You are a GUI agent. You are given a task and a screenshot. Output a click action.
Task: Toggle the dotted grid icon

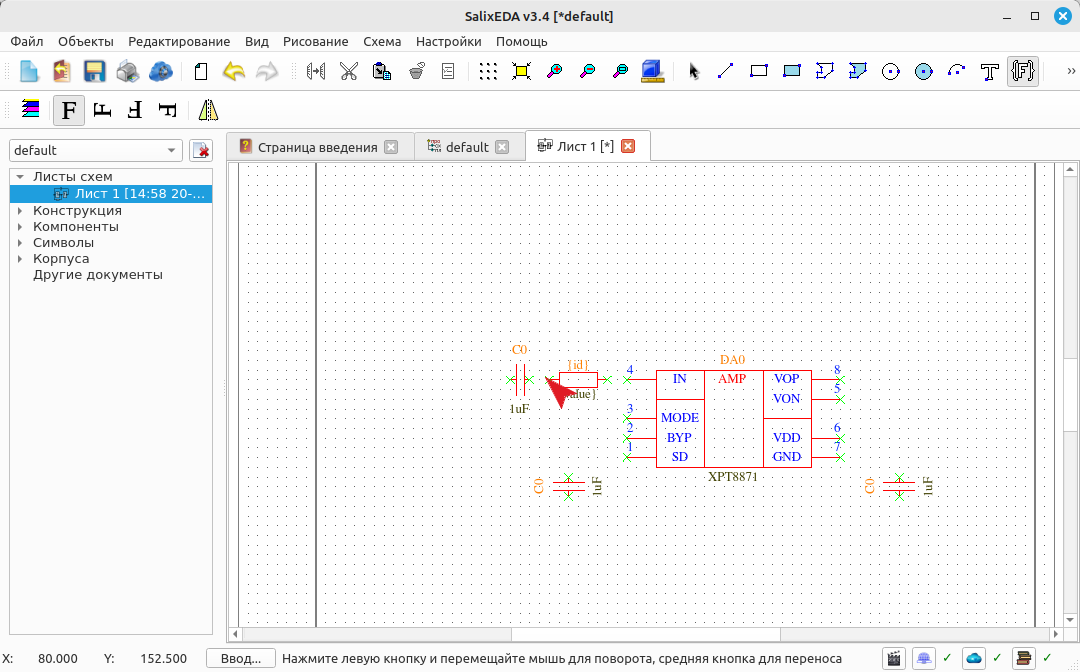coord(488,71)
